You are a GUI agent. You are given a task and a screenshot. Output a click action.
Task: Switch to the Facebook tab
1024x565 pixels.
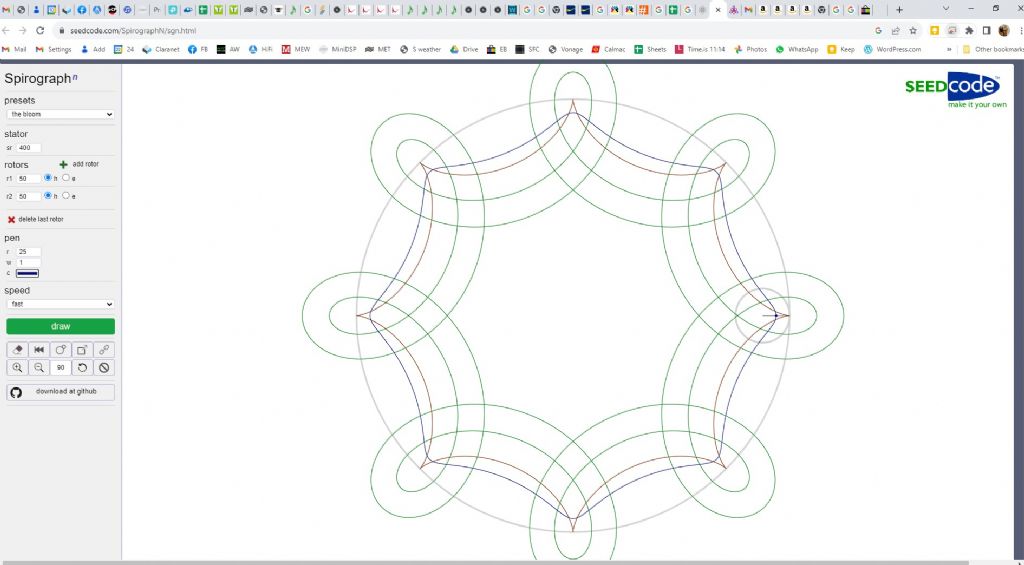coord(82,10)
